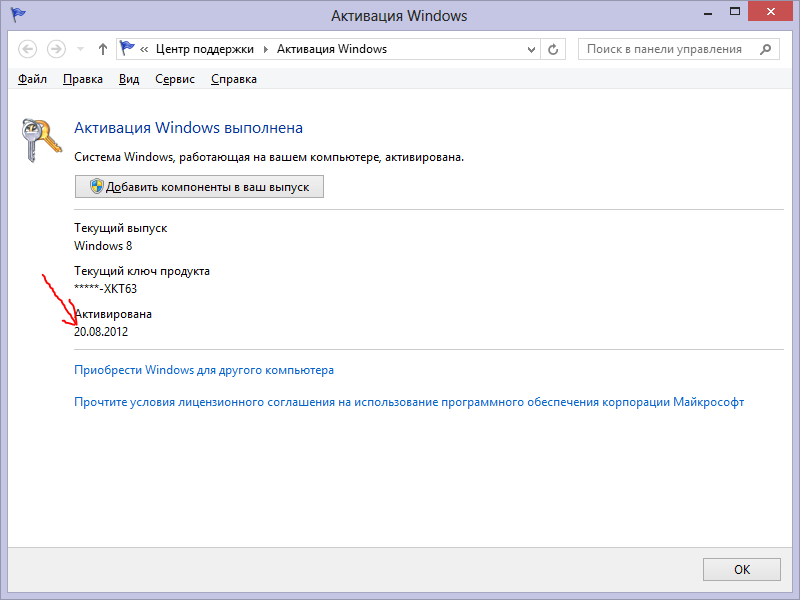Viewport: 800px width, 600px height.
Task: Click the Back navigation arrow
Action: pos(28,49)
